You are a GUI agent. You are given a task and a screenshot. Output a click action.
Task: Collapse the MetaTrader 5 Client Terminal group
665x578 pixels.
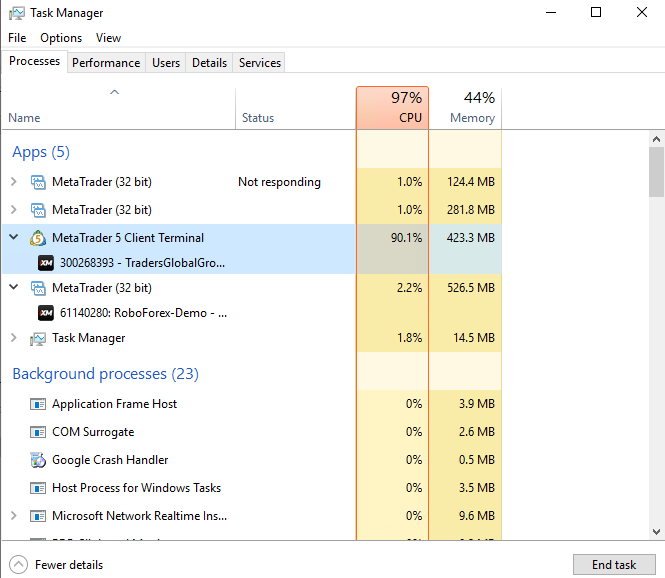(x=14, y=237)
